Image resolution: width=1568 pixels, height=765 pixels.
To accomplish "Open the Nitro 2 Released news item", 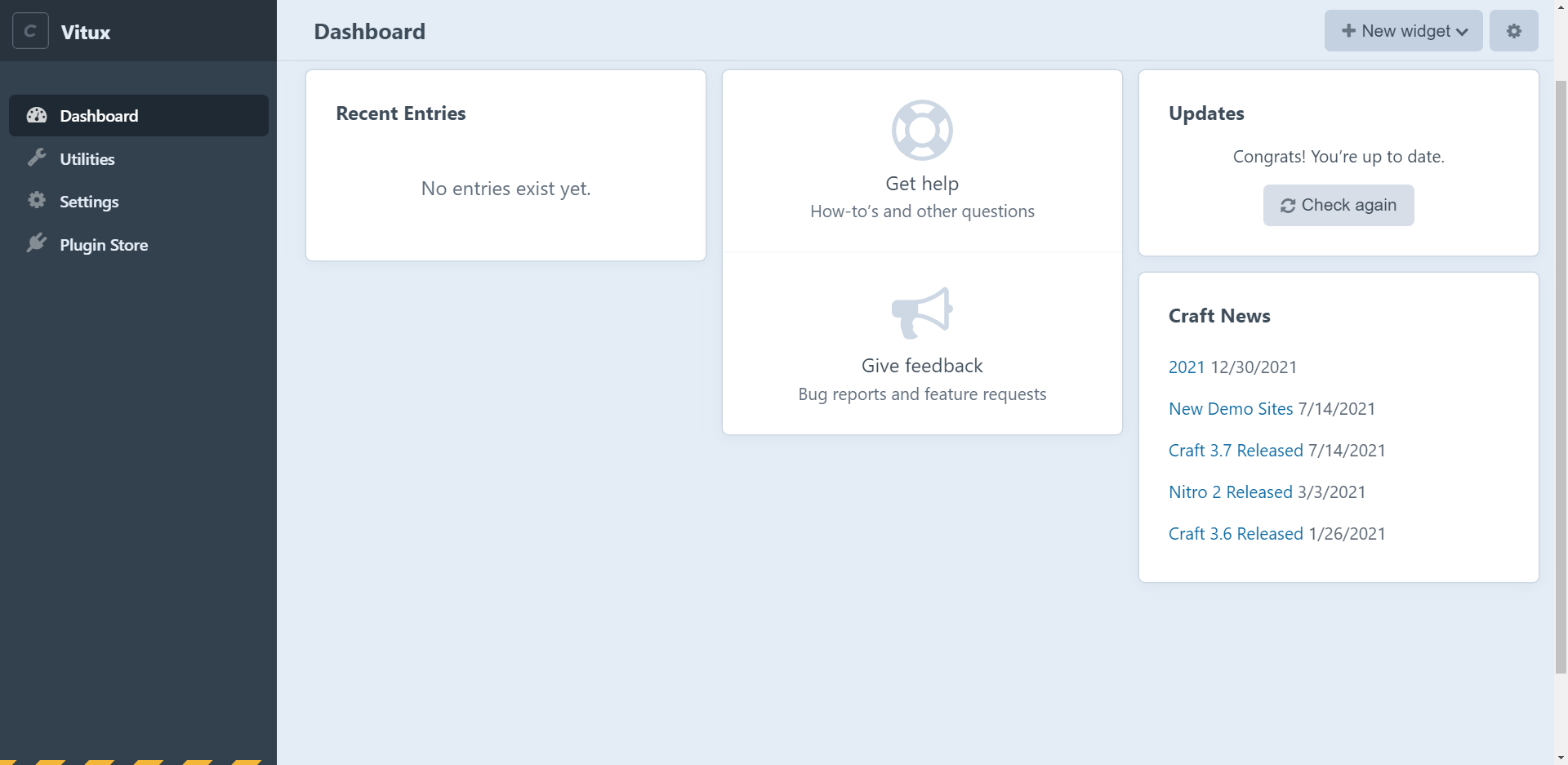I will click(1230, 491).
